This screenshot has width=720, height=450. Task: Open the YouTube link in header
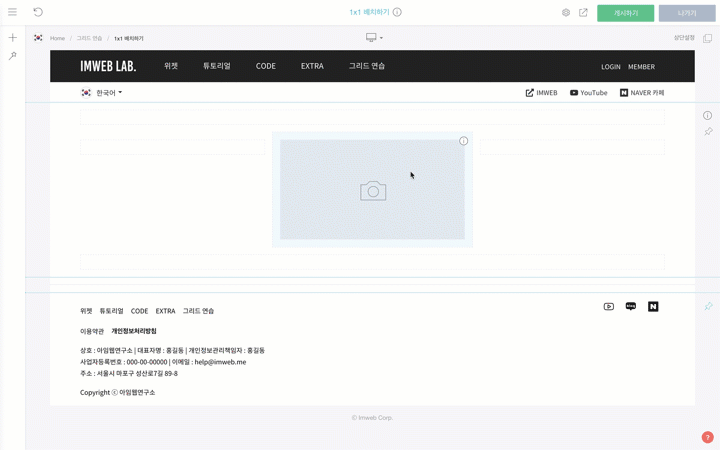coord(589,93)
